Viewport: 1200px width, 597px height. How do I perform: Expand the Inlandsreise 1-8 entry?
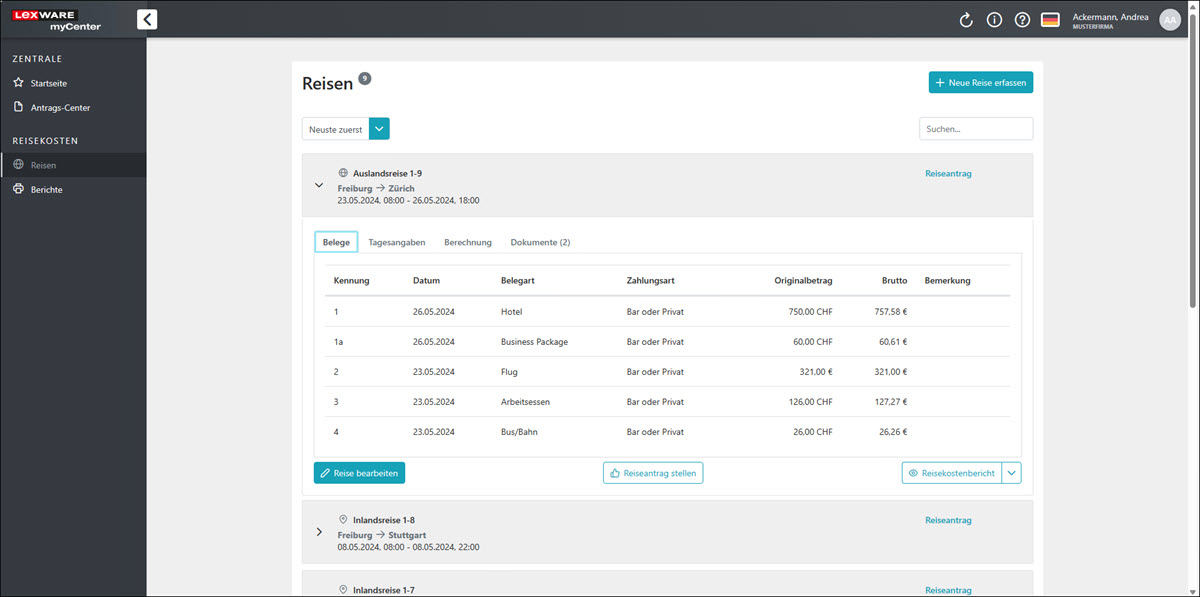pos(319,532)
